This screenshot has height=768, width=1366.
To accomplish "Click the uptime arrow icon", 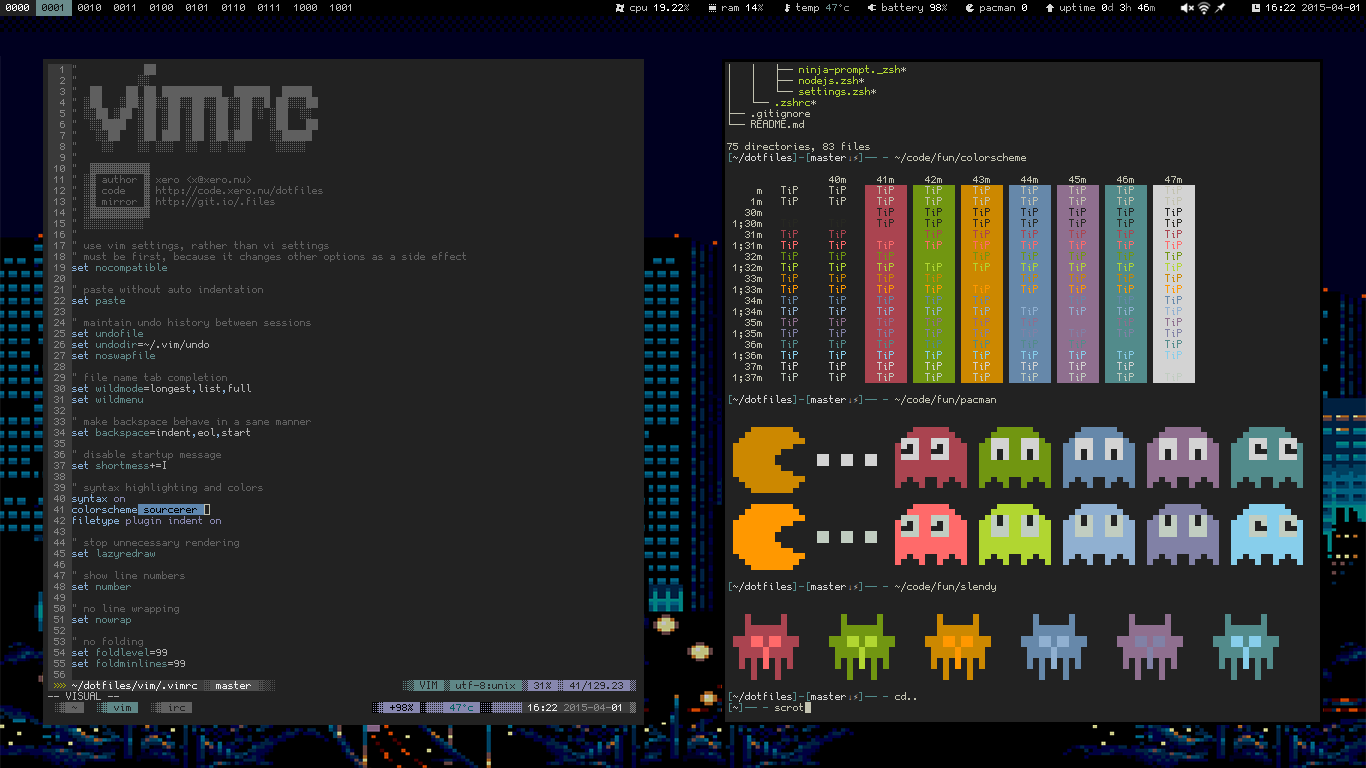I will pos(1049,8).
